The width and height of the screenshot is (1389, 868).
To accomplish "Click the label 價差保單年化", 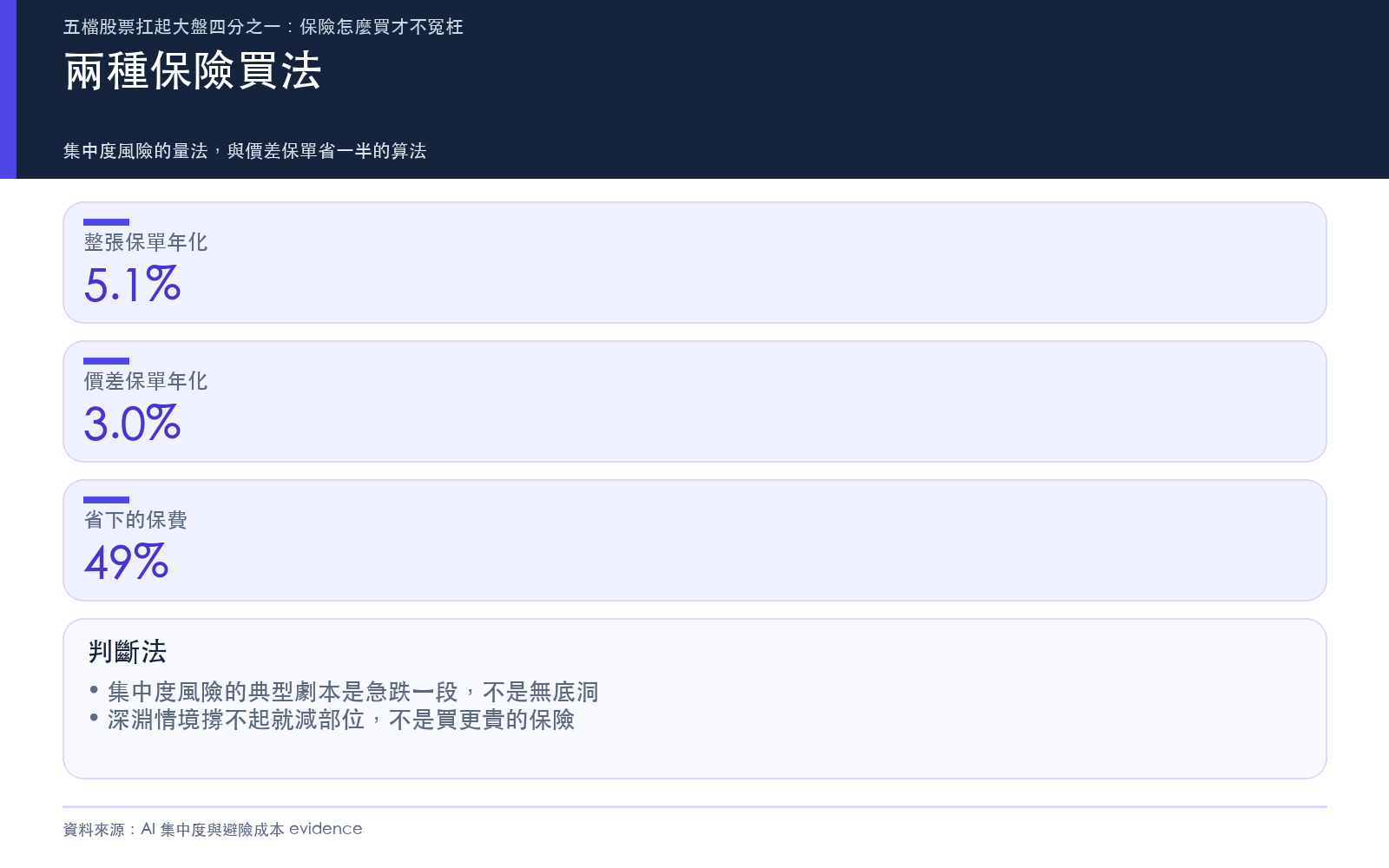I will 146,381.
